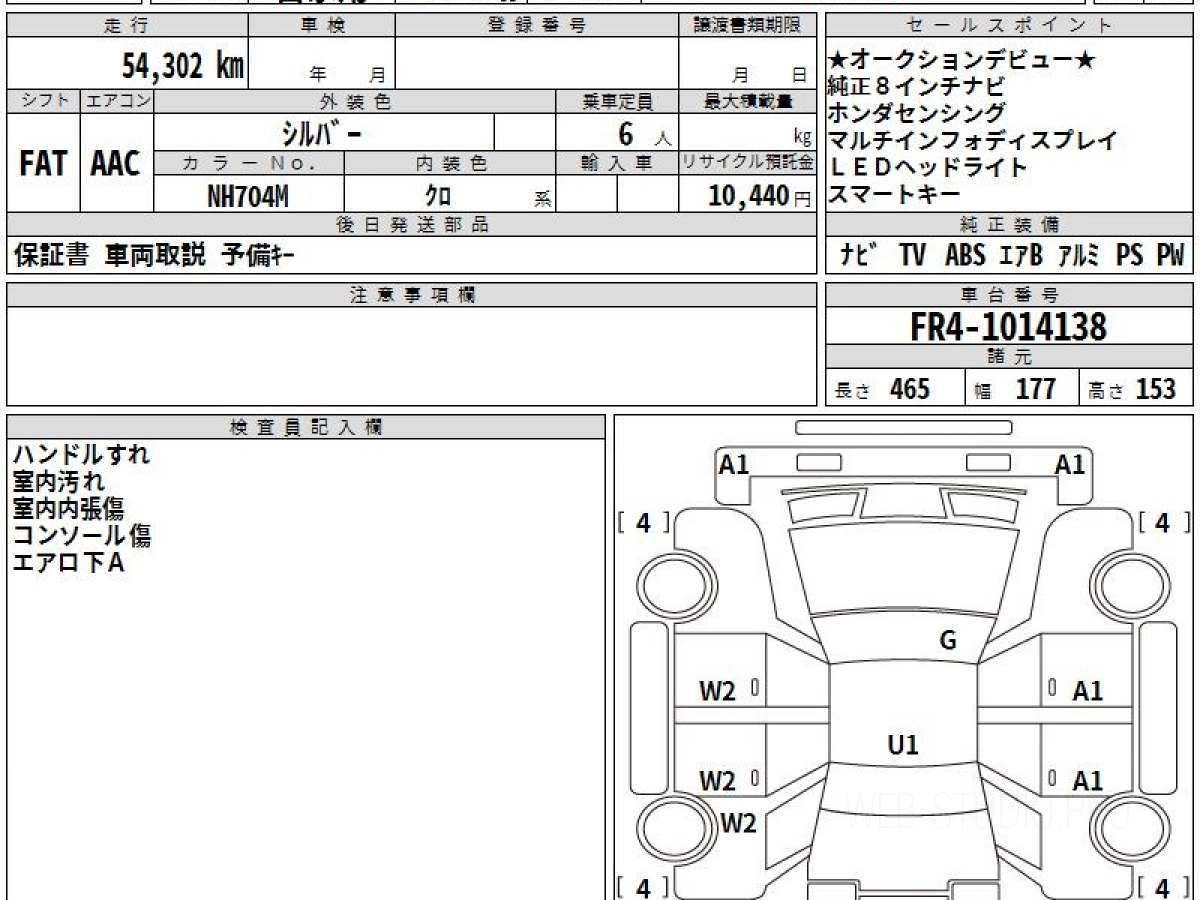Click the FAT shift value

click(x=43, y=163)
